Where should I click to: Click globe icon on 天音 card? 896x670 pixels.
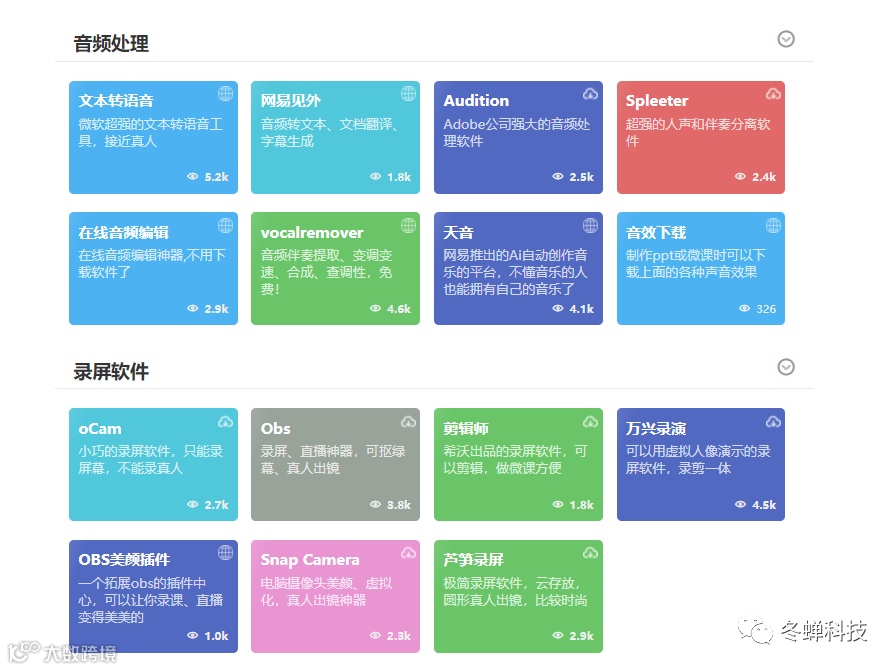pyautogui.click(x=590, y=225)
